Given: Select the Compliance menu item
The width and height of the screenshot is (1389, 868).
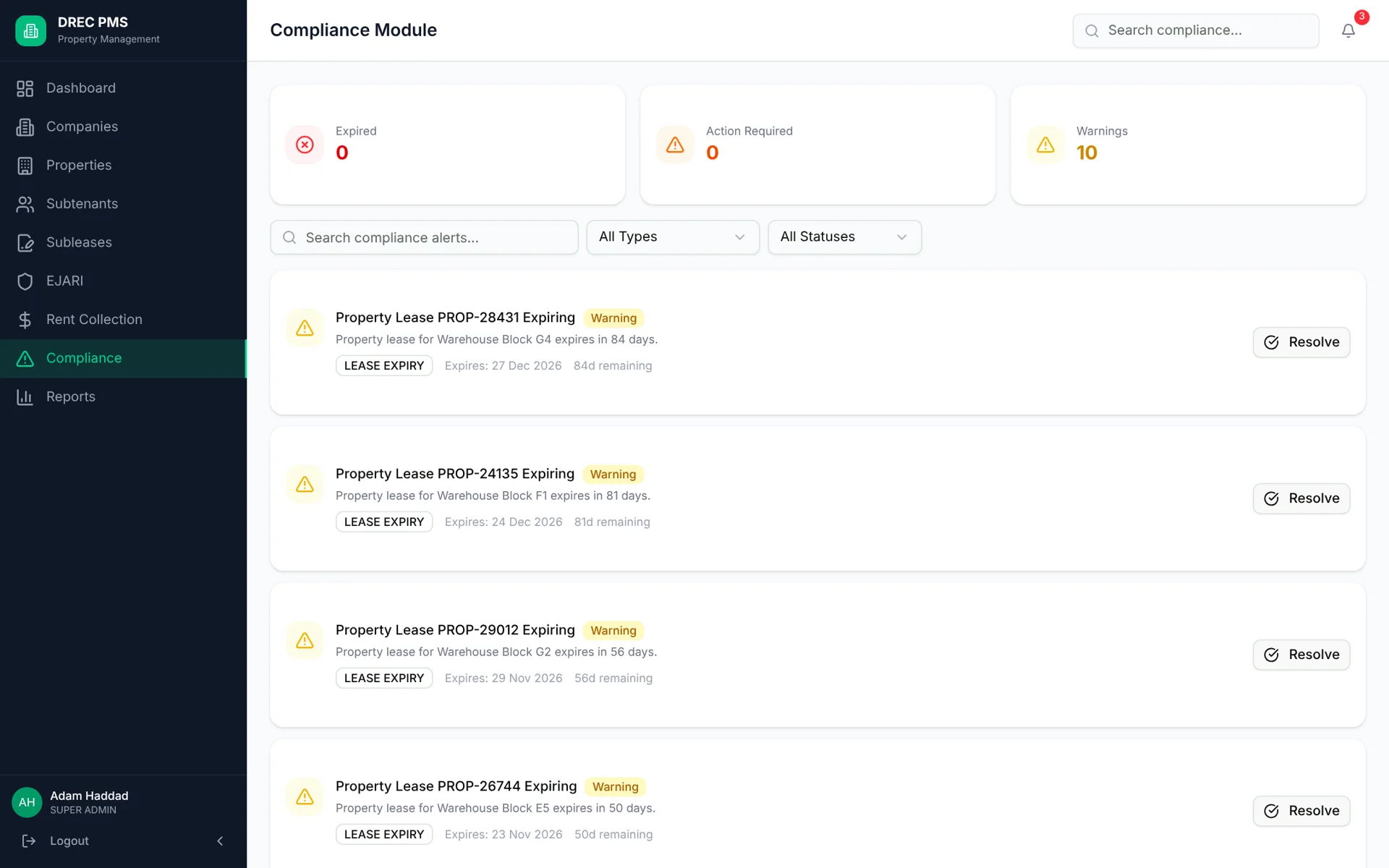Looking at the screenshot, I should (123, 358).
